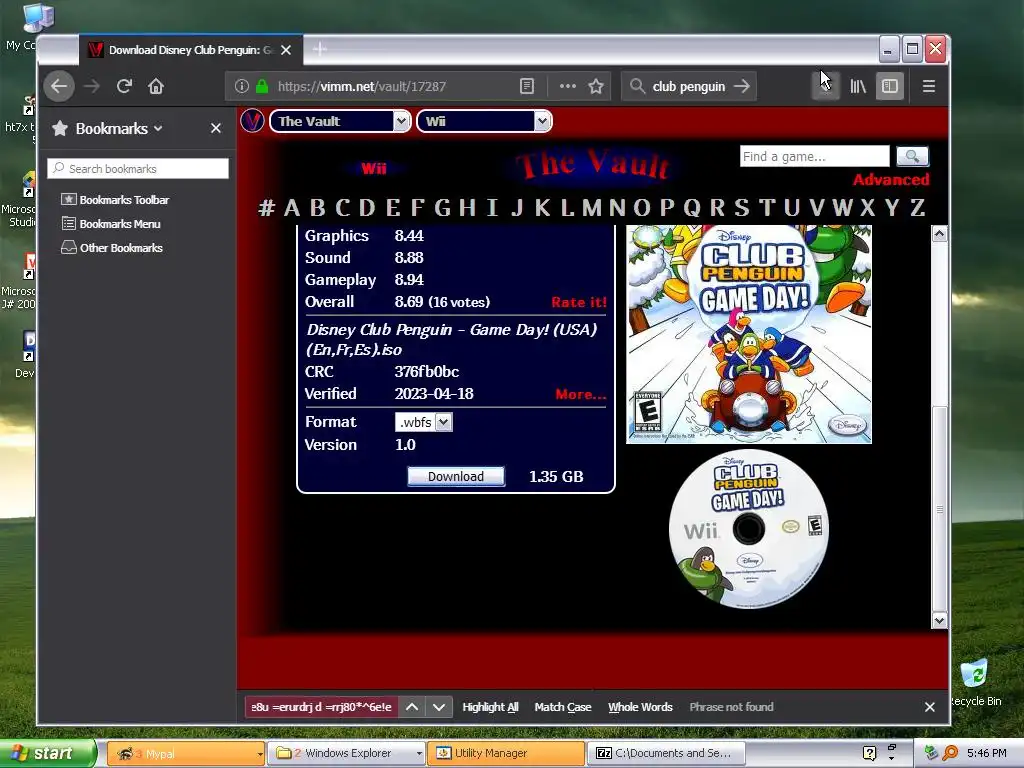1024x768 pixels.
Task: Close the find bar
Action: click(930, 707)
